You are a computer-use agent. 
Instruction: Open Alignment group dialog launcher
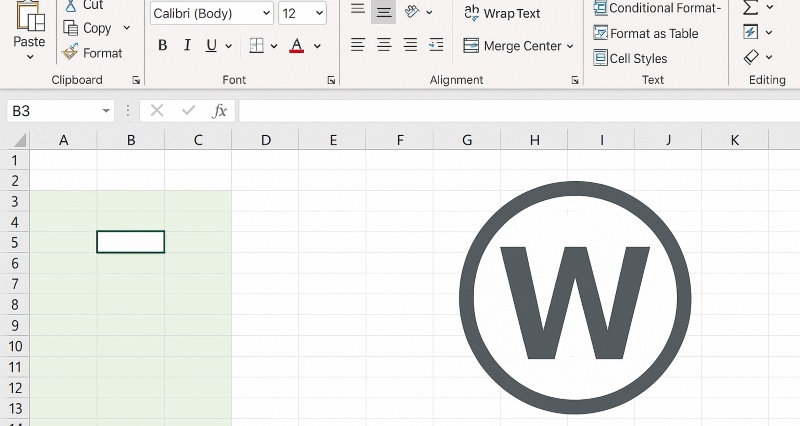pos(575,80)
